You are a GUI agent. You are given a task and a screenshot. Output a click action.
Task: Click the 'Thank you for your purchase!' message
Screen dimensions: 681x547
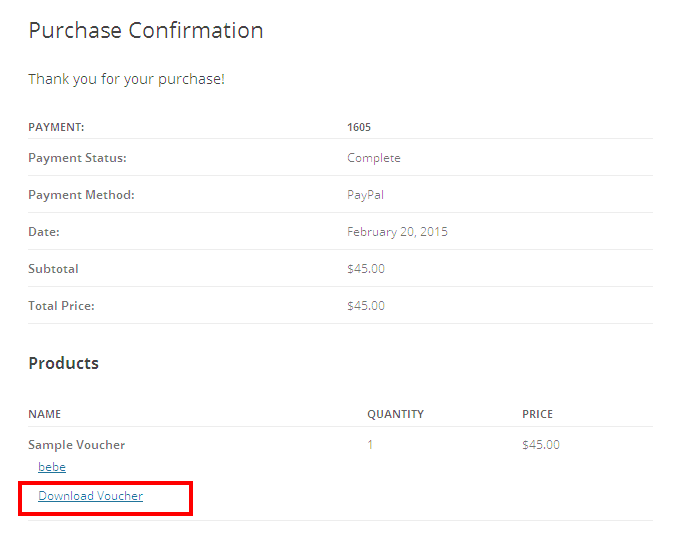pyautogui.click(x=126, y=79)
